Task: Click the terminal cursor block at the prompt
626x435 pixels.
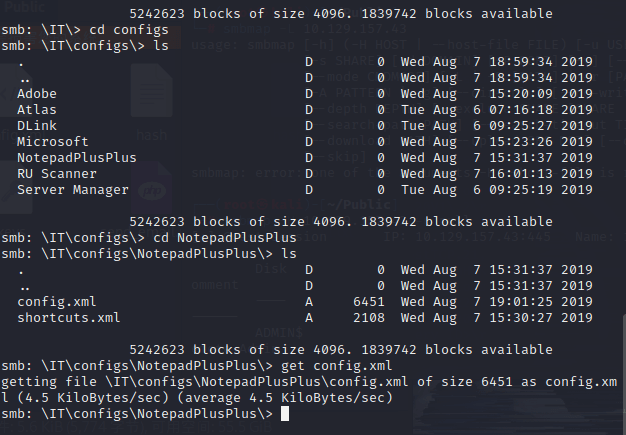Action: [285, 414]
